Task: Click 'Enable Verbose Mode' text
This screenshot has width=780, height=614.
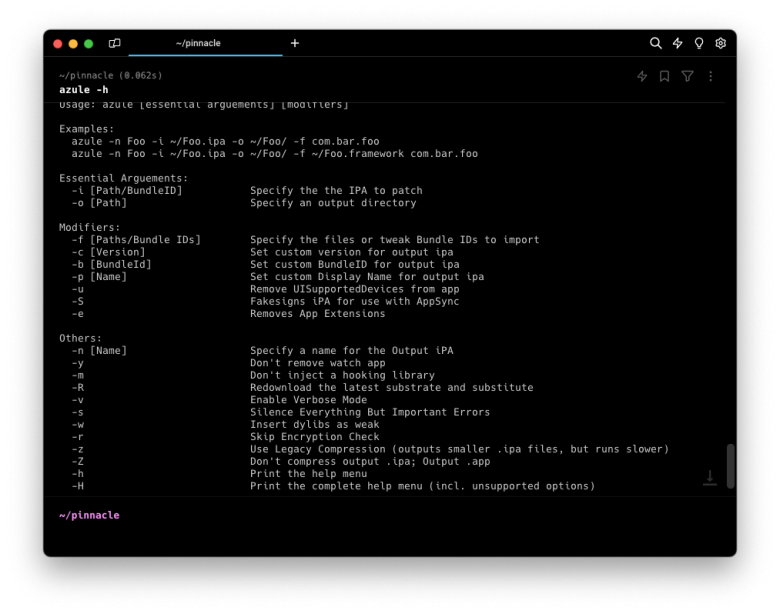Action: coord(308,400)
